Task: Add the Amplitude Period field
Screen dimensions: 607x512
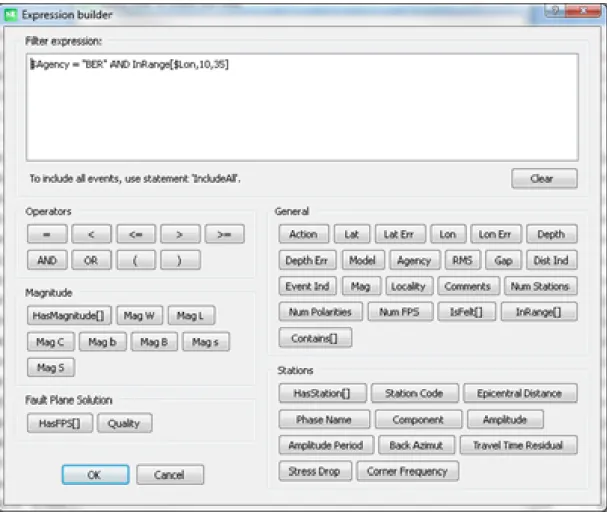Action: tap(326, 445)
